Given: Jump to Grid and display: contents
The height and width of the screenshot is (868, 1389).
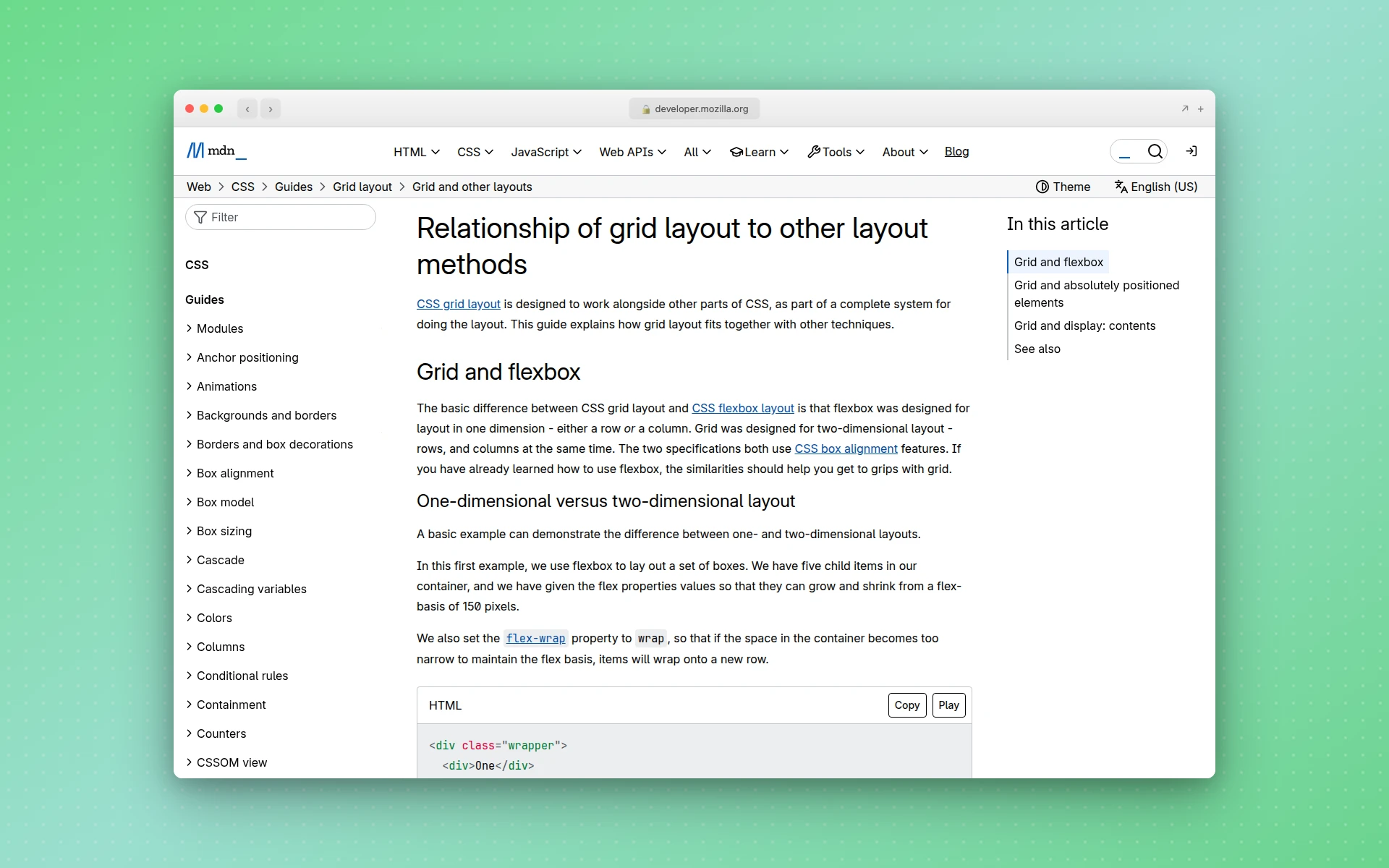Looking at the screenshot, I should pyautogui.click(x=1084, y=325).
